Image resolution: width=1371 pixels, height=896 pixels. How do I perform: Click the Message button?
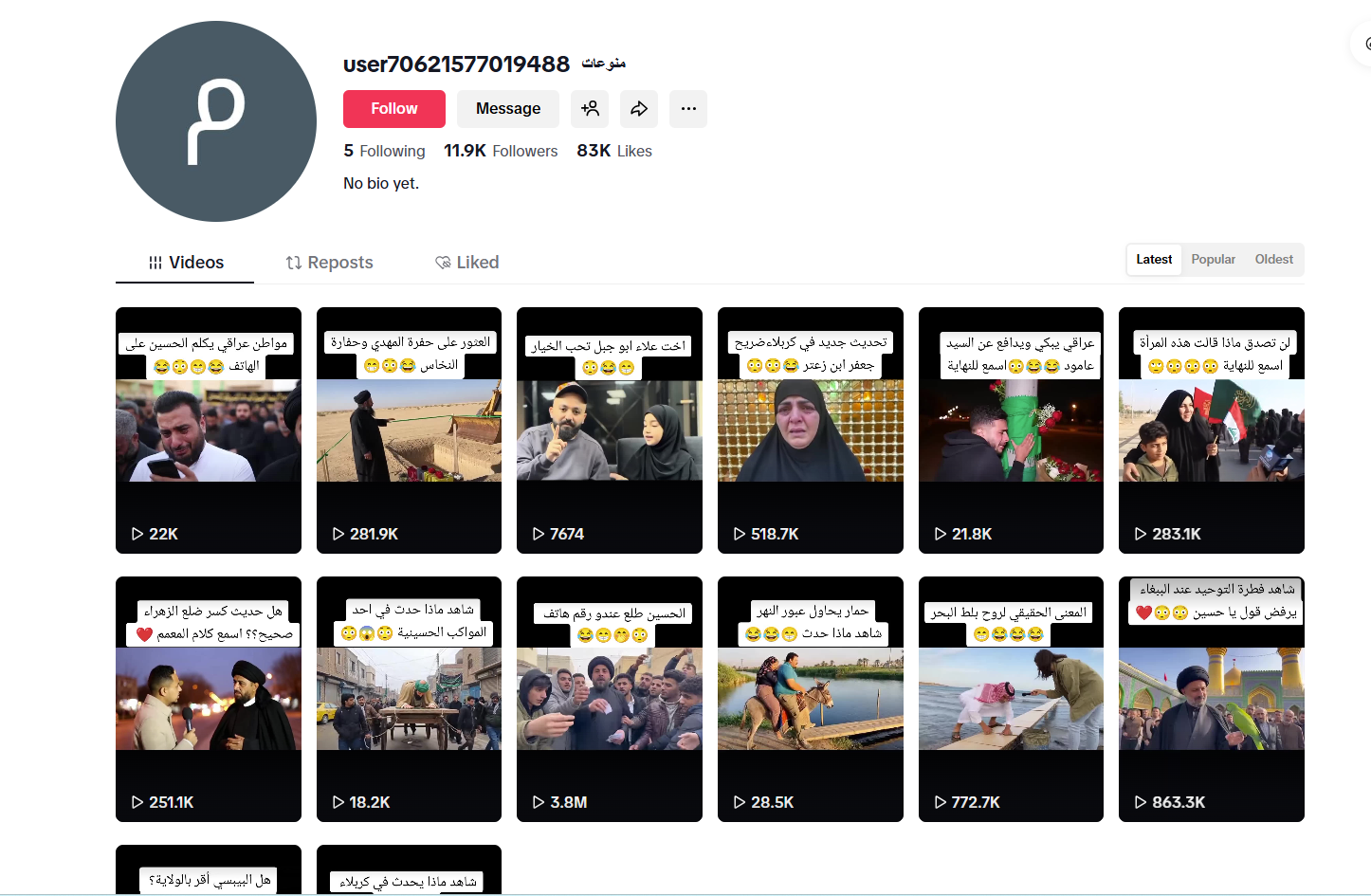pos(507,109)
